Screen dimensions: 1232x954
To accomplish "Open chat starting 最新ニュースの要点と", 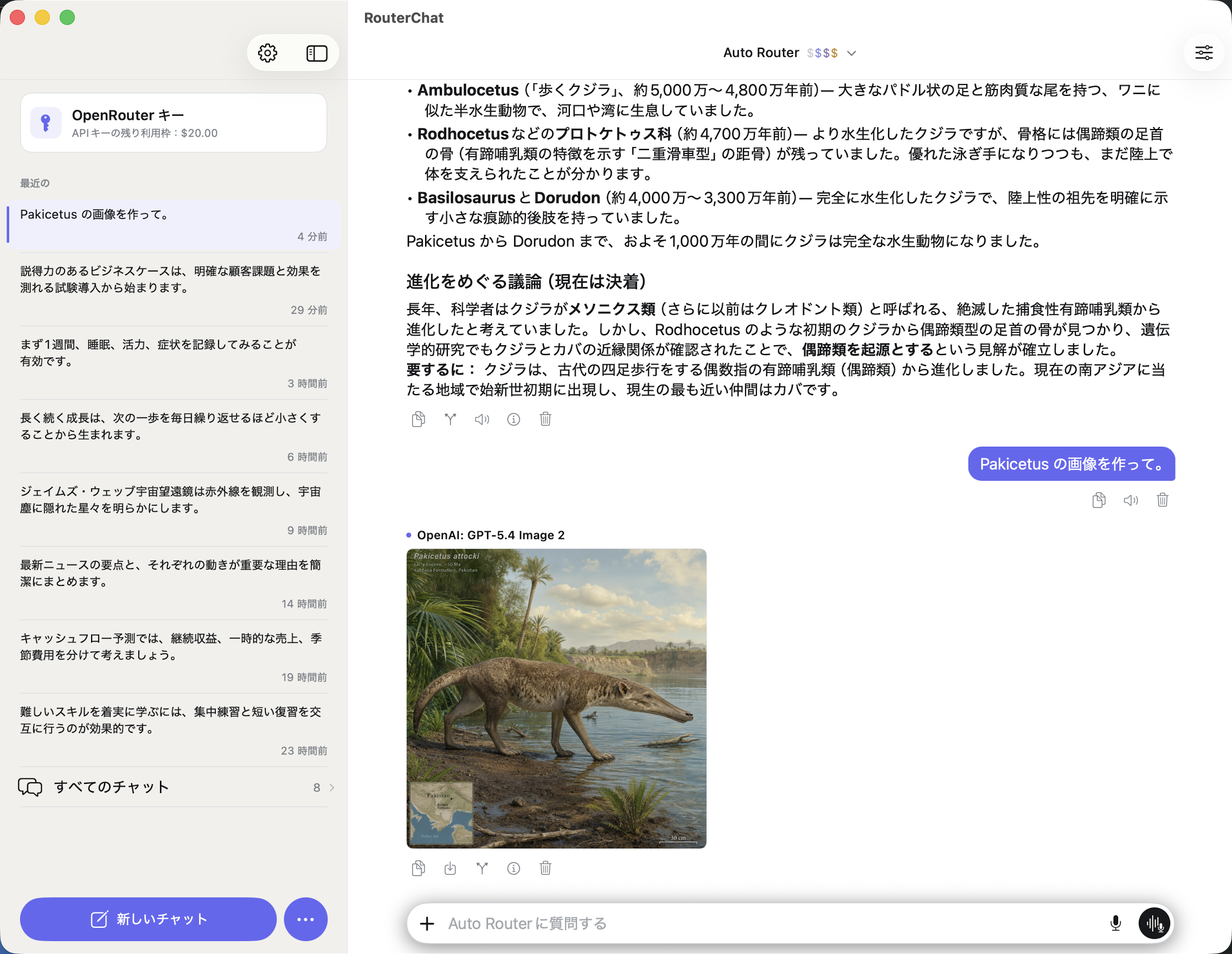I will click(x=174, y=583).
